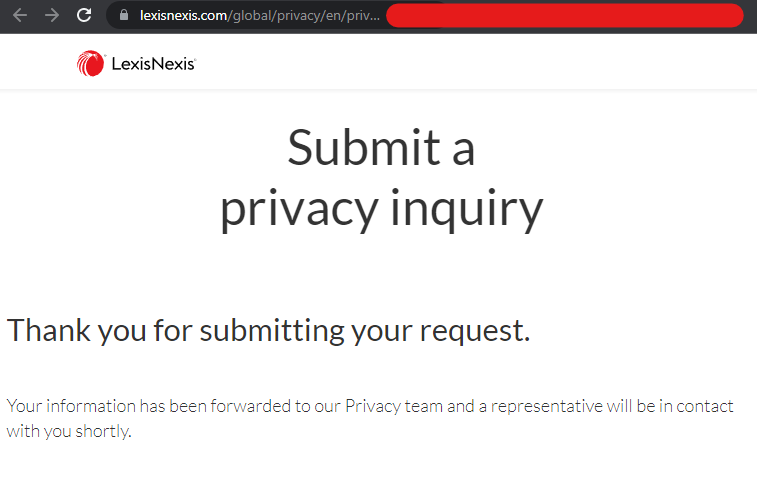Image resolution: width=757 pixels, height=484 pixels.
Task: Click the word "Thank" in the confirmation heading
Action: click(49, 331)
